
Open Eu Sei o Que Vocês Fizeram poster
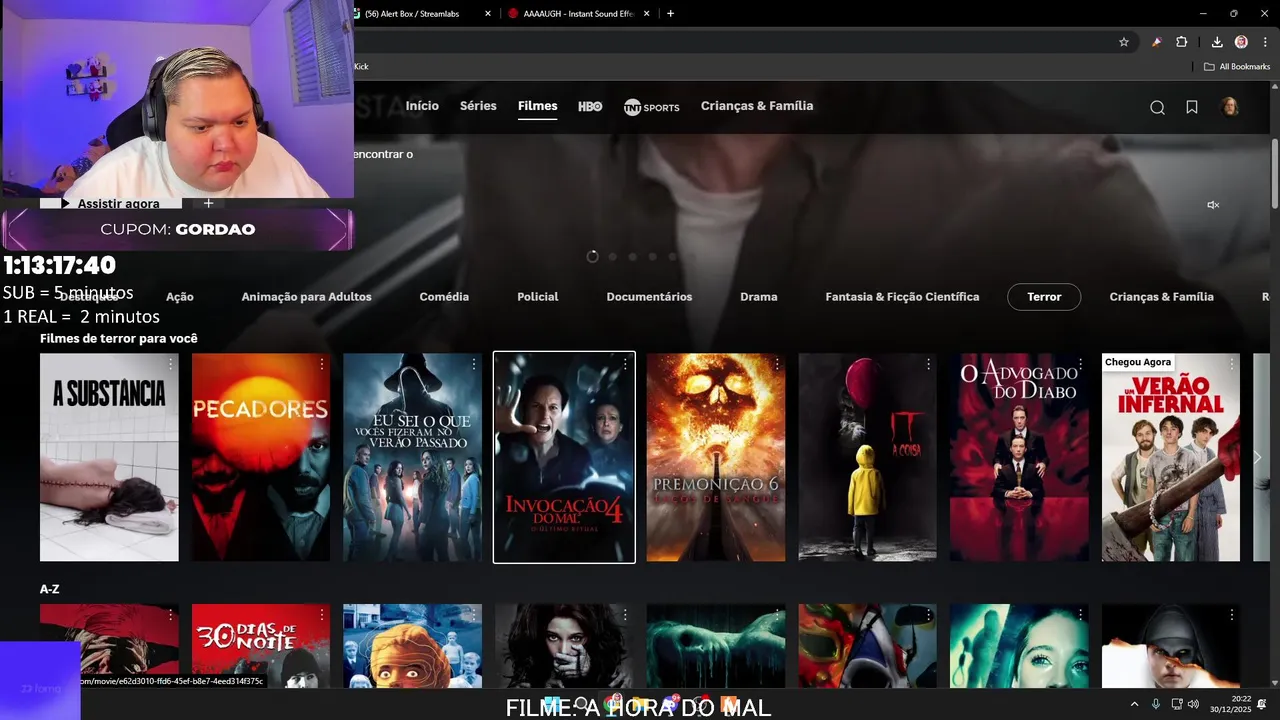tap(412, 457)
